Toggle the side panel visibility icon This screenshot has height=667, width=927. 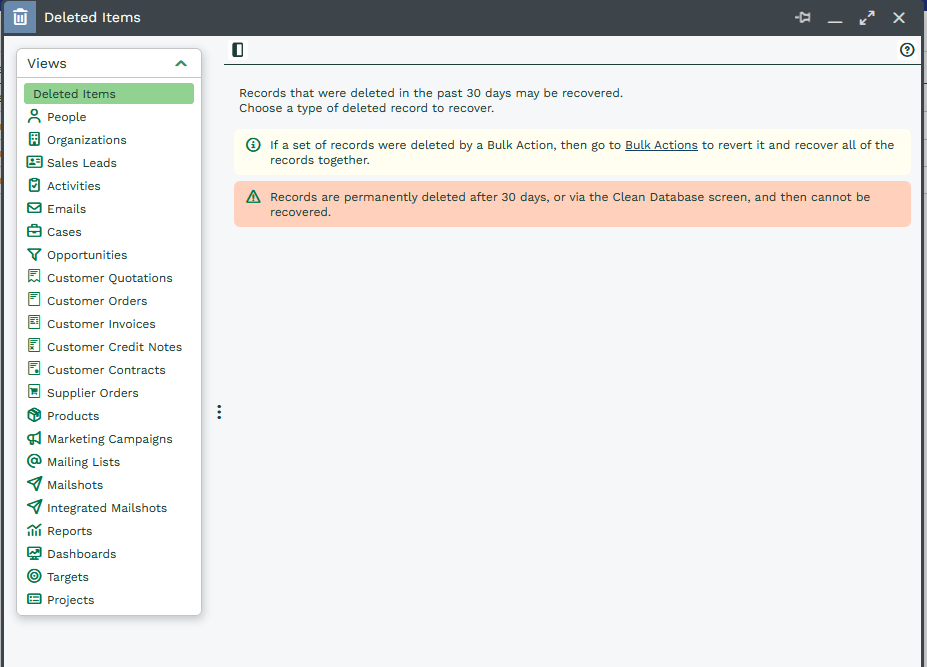click(237, 50)
